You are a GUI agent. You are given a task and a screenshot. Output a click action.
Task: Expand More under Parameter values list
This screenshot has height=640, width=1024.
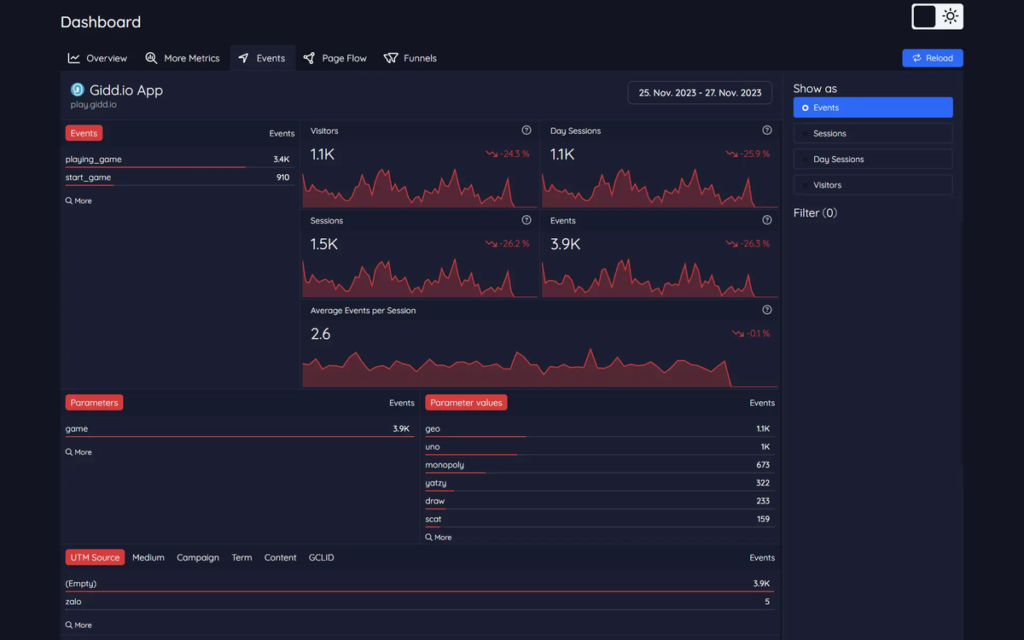pos(438,537)
